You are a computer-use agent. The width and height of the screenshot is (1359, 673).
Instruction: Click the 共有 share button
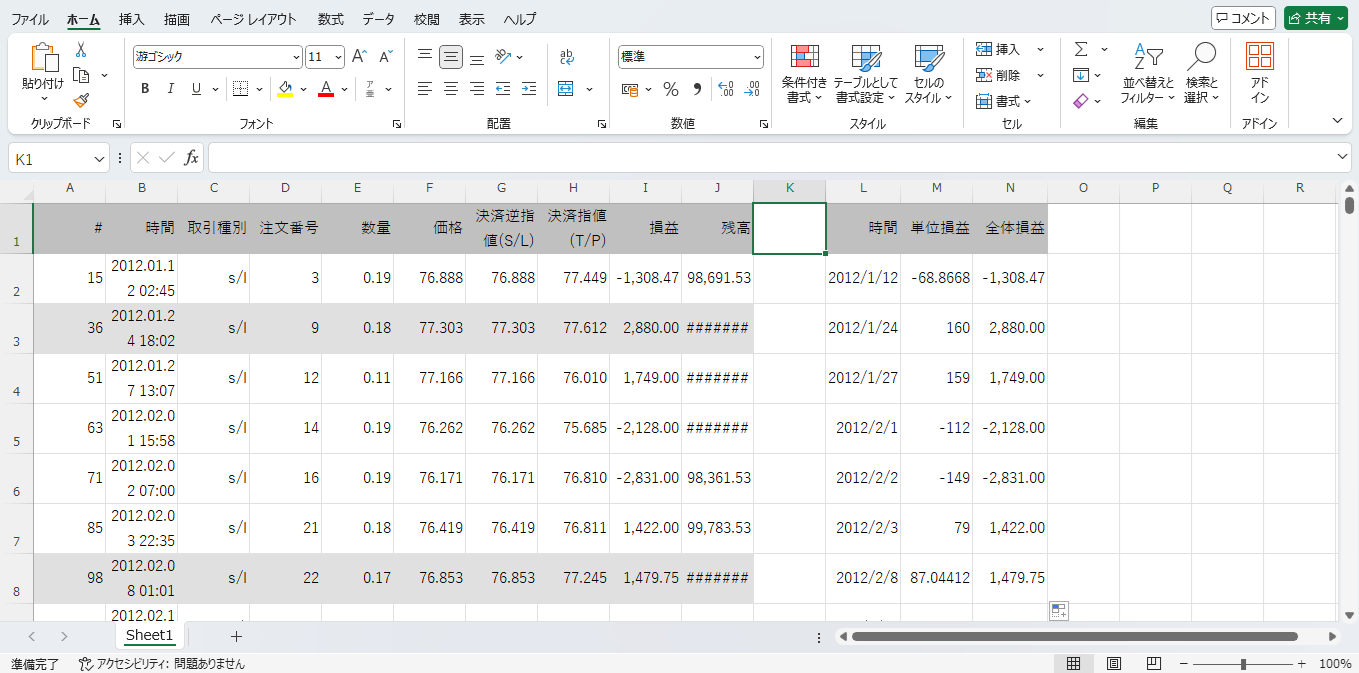click(x=1316, y=18)
